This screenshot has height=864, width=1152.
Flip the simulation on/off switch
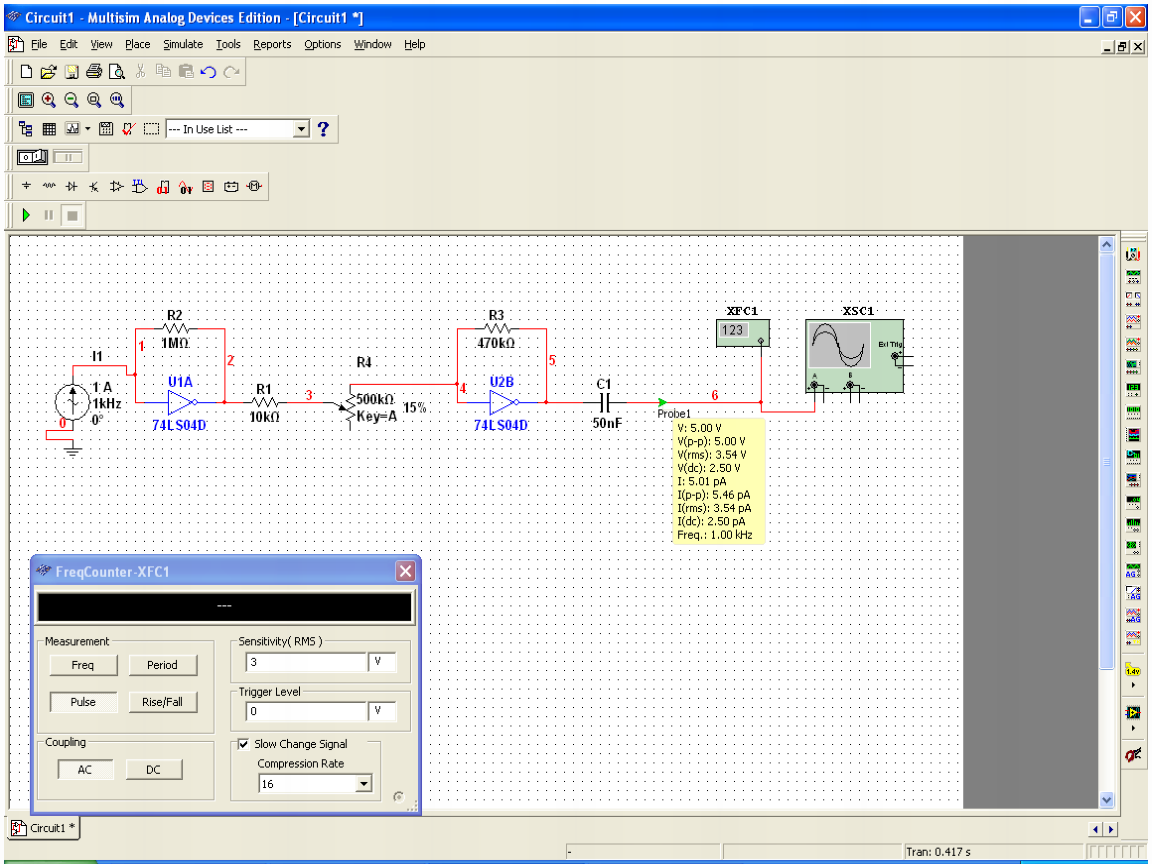click(x=32, y=156)
